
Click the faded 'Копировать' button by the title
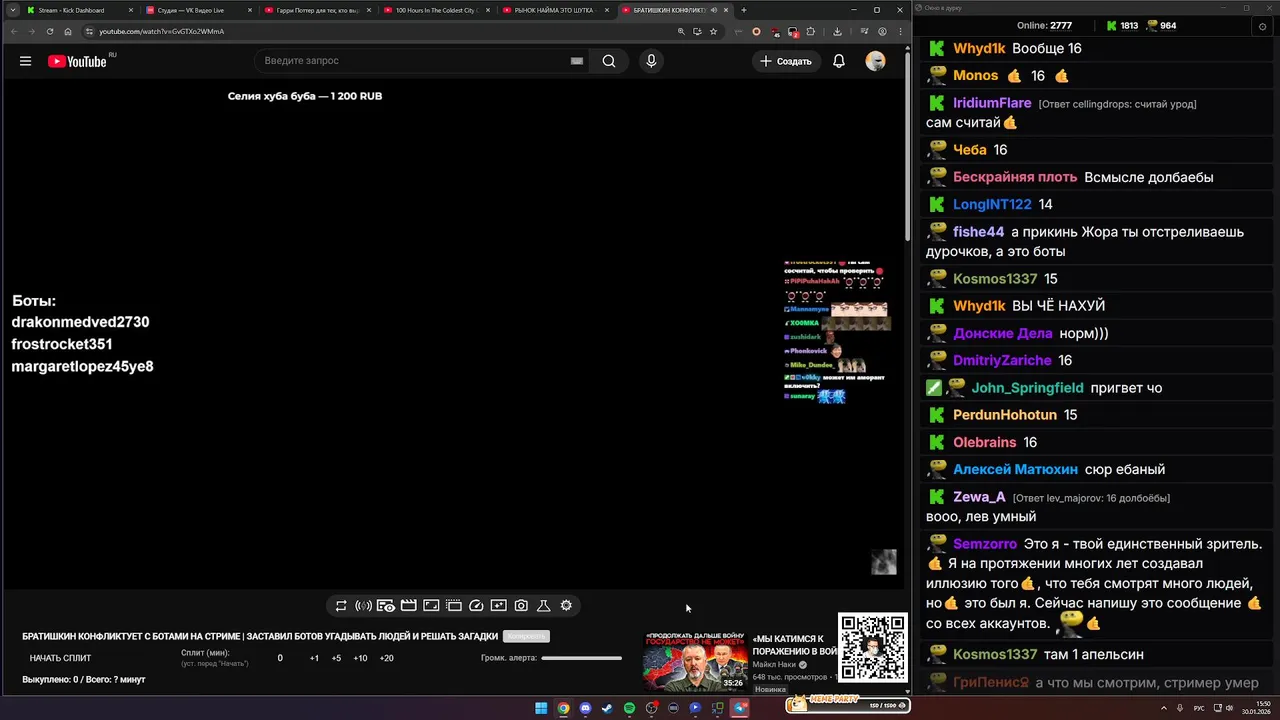(x=526, y=636)
